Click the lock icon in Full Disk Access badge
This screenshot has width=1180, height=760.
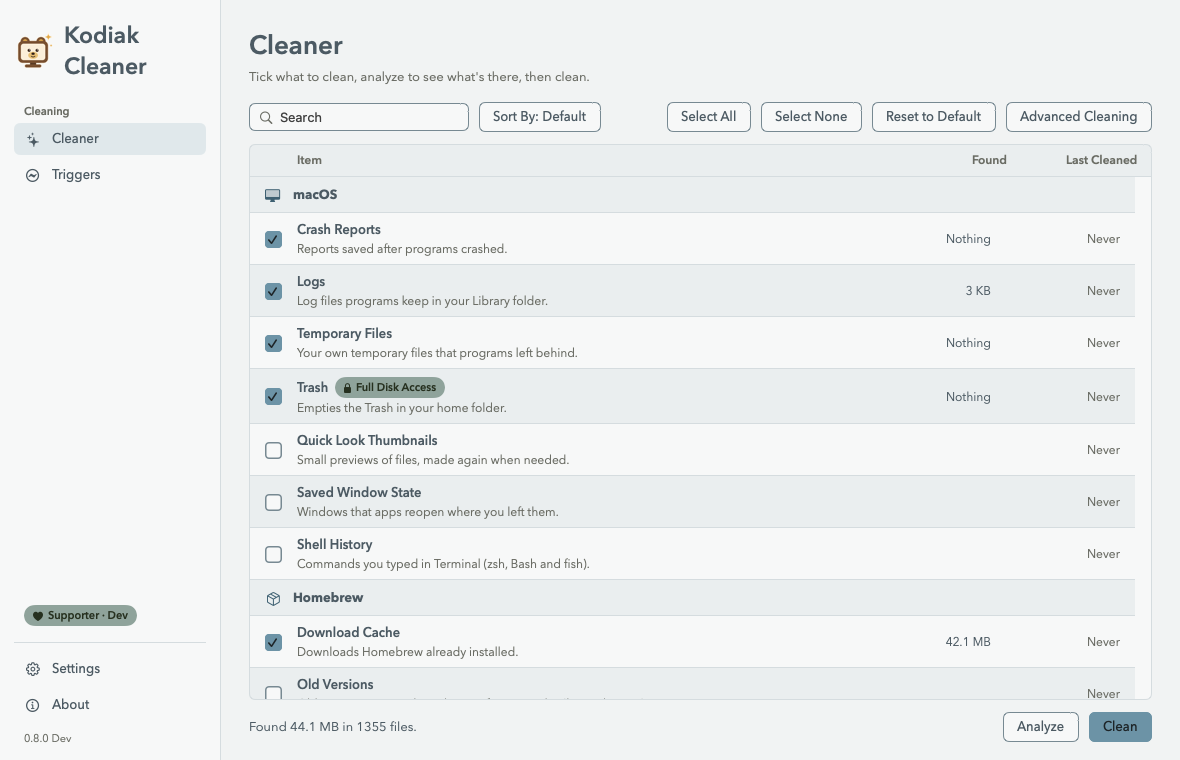point(347,388)
